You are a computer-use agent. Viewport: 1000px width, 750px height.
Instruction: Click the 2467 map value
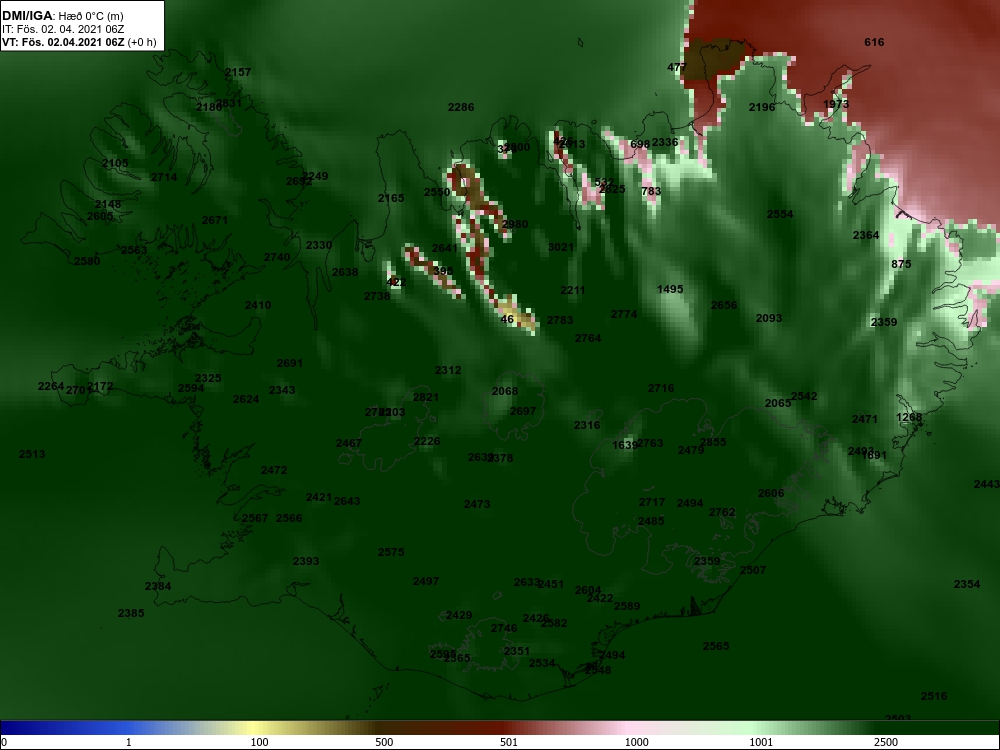(x=349, y=443)
